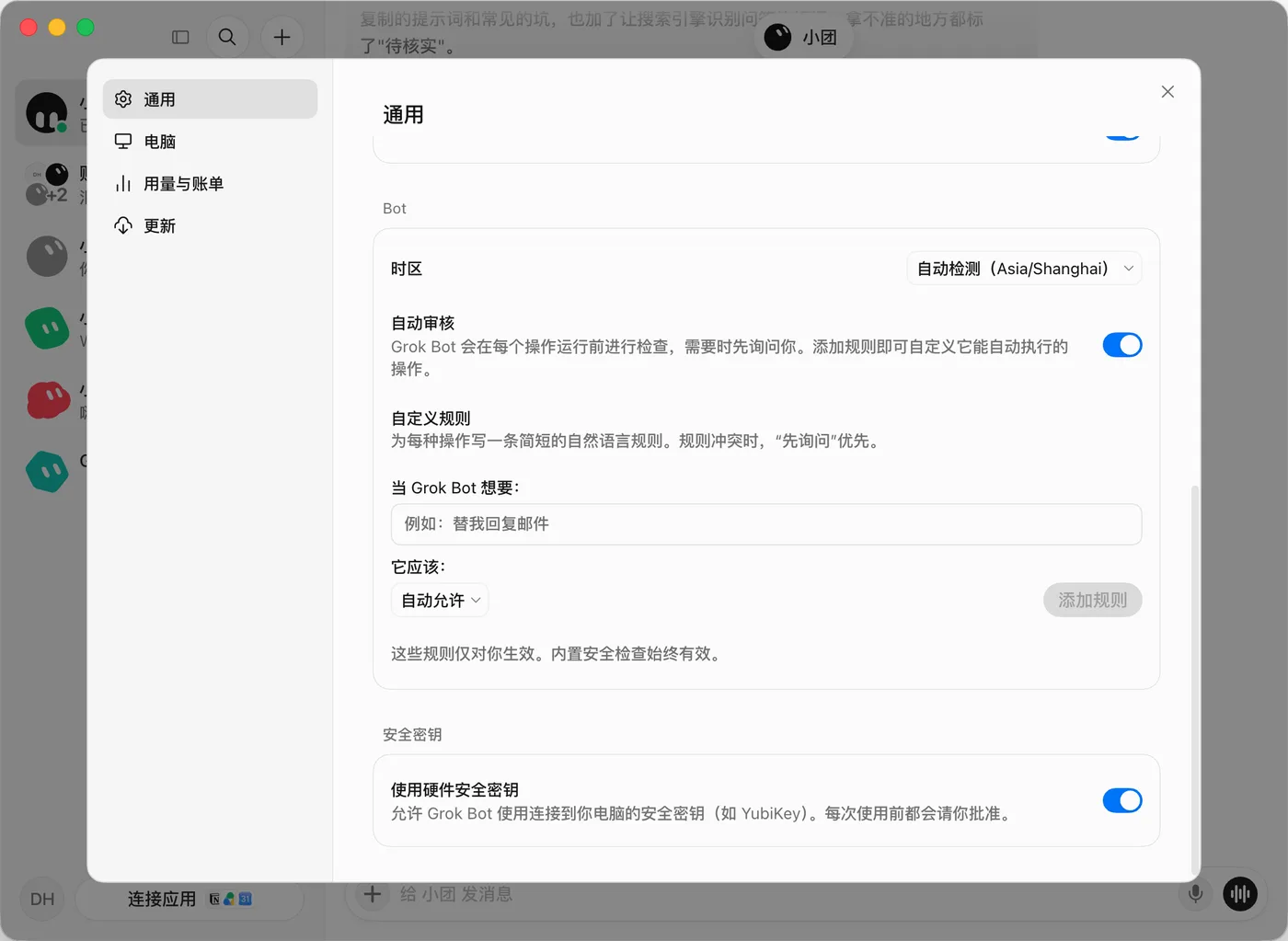This screenshot has width=1288, height=941.
Task: Click the search magnifier icon in toolbar
Action: click(x=227, y=37)
